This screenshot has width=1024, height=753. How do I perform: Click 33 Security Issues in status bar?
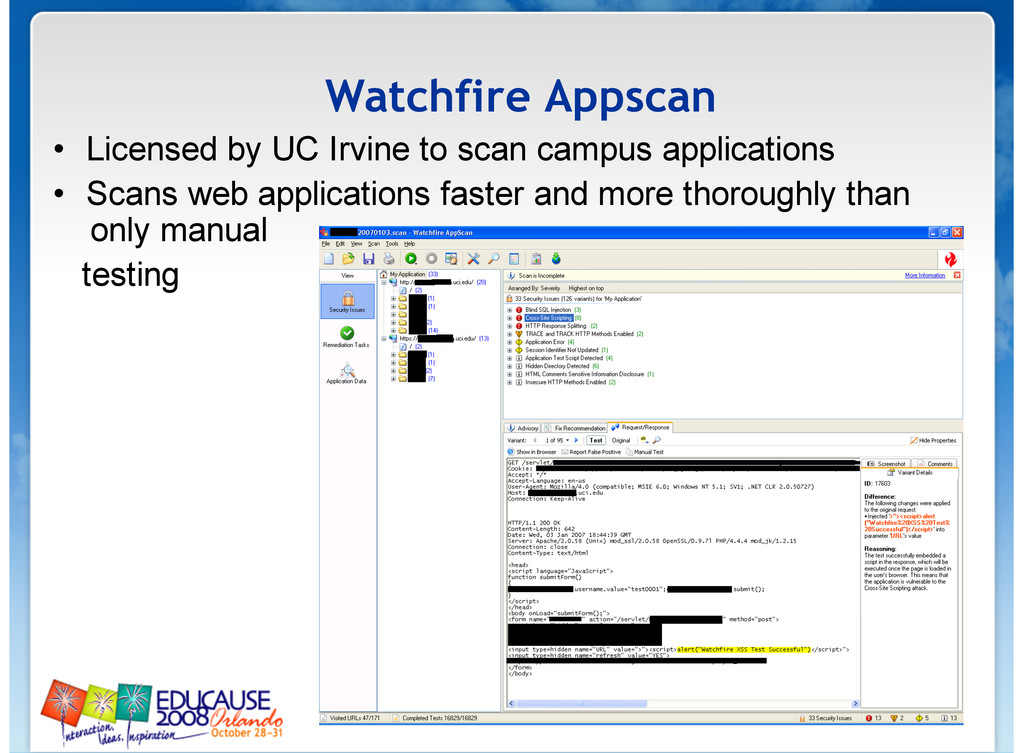(826, 718)
